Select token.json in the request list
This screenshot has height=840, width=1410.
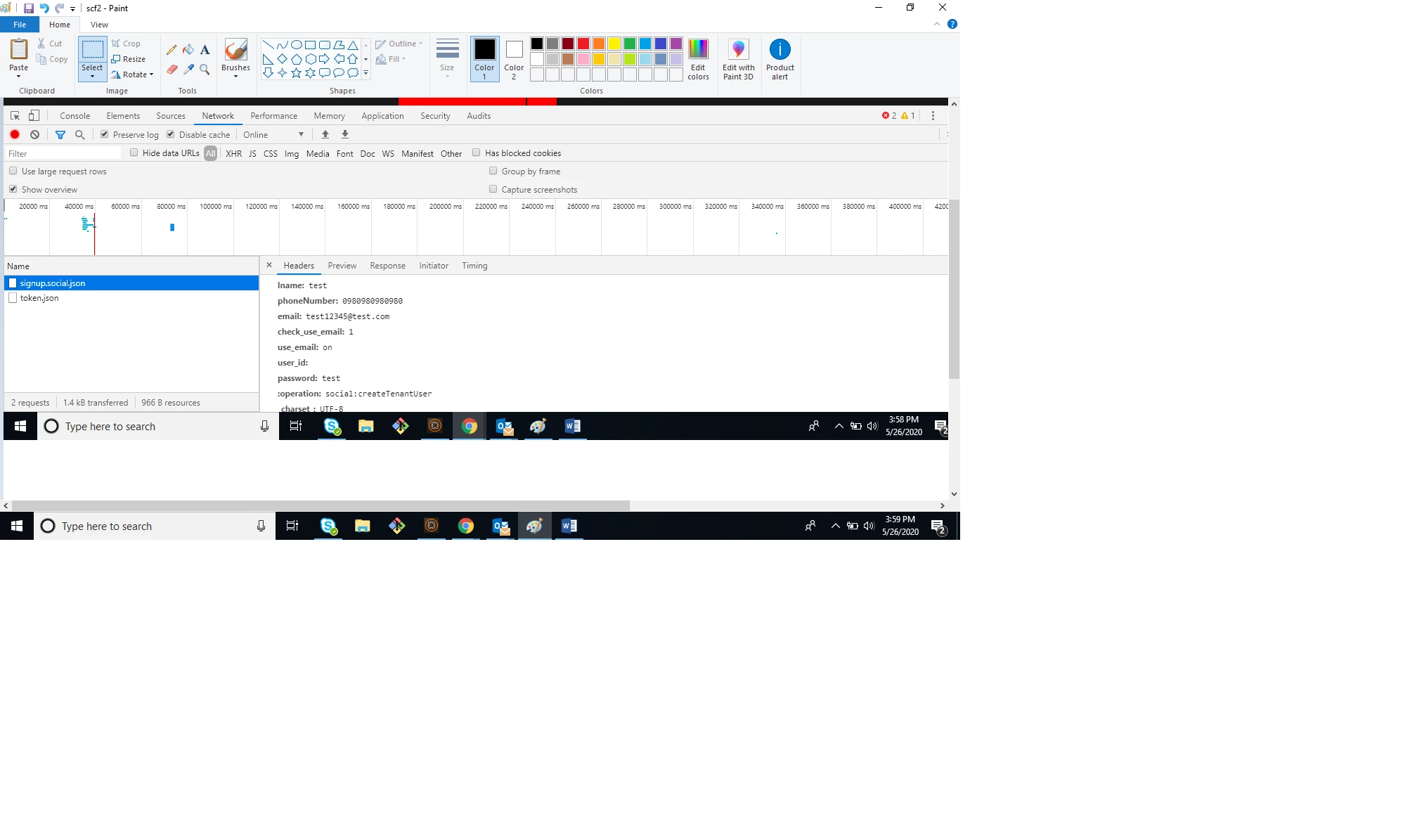pos(39,298)
